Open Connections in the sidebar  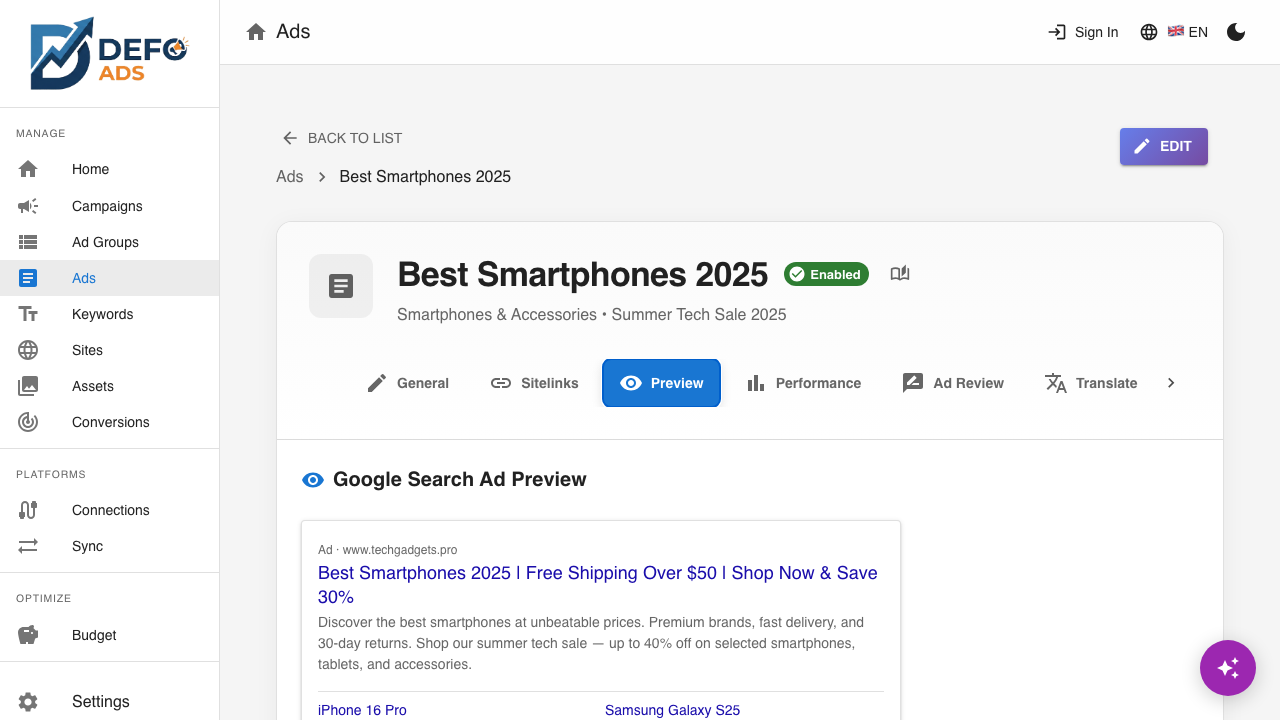[109, 510]
